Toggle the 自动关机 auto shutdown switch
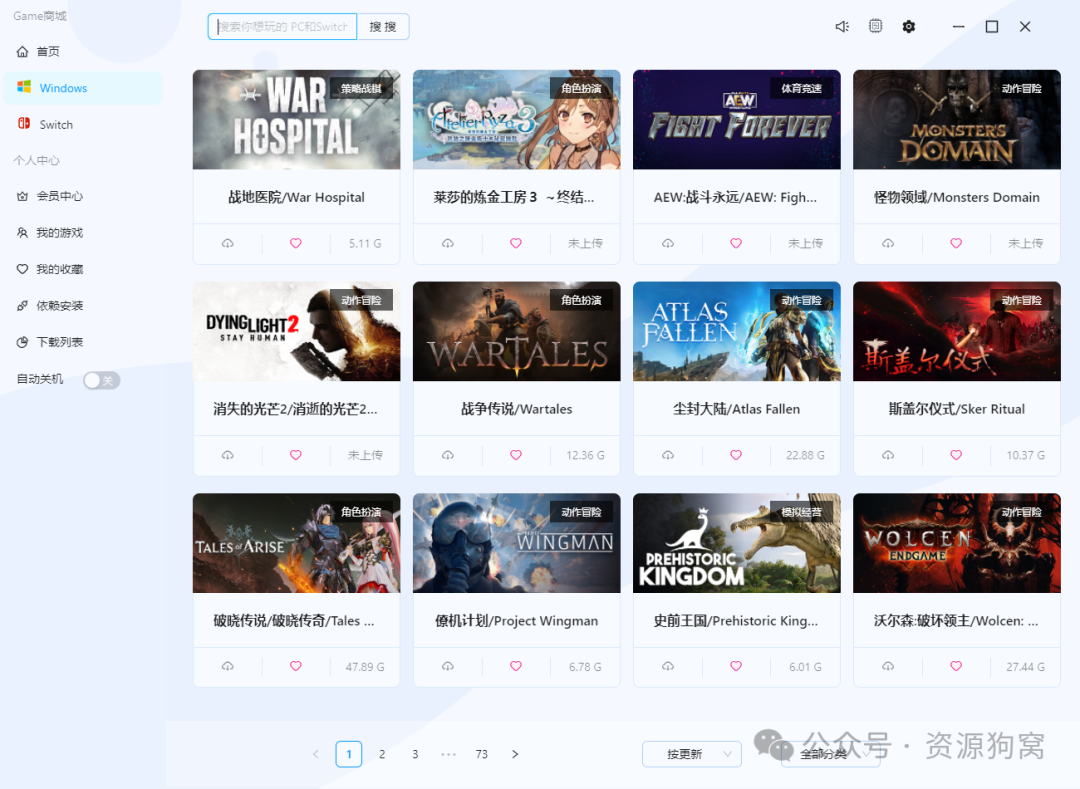Screen dimensions: 1080x789 101,380
